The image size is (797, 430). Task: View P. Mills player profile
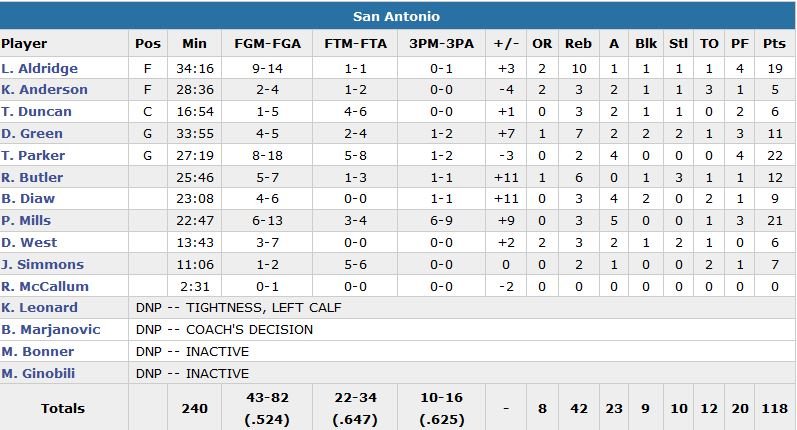pos(26,221)
